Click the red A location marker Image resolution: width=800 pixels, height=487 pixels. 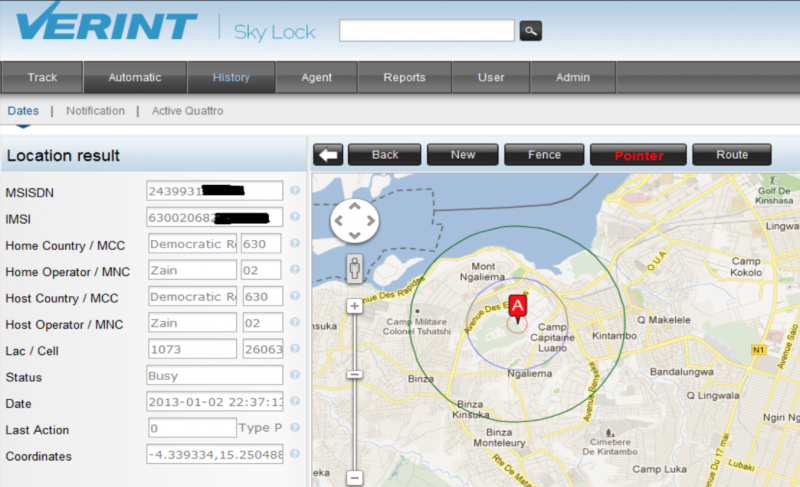click(518, 309)
